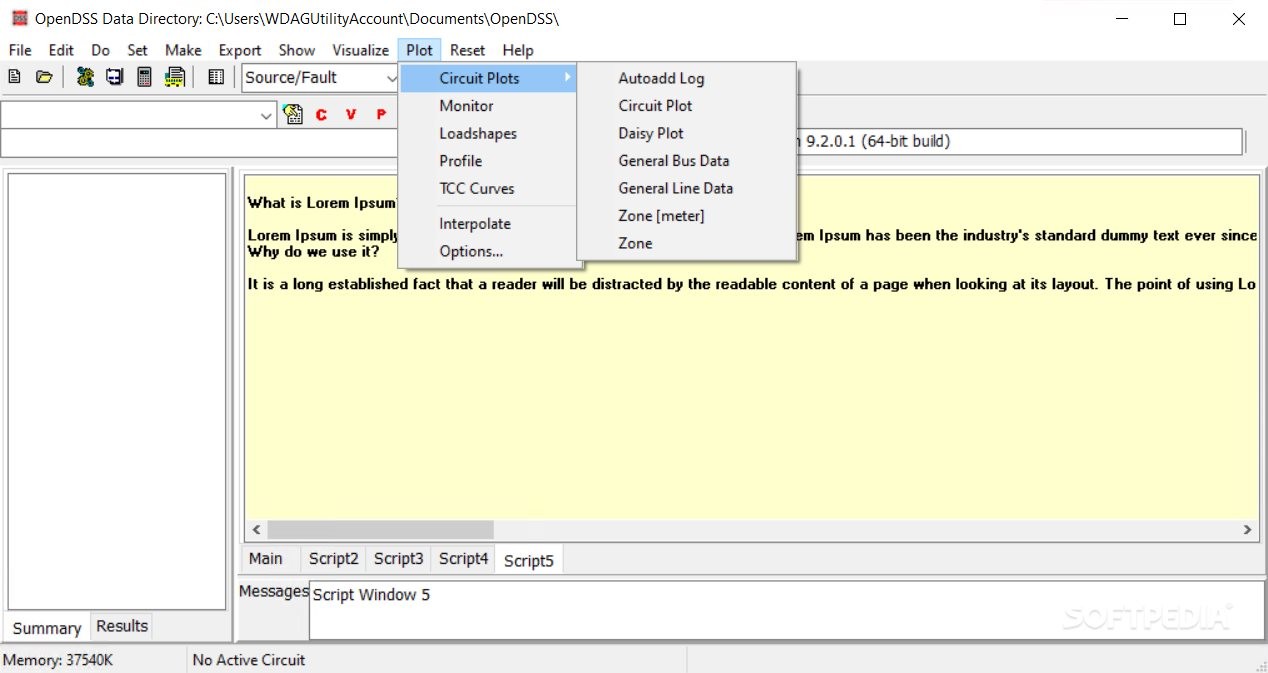Switch to the Summary tab
This screenshot has height=673, width=1268.
(x=47, y=628)
